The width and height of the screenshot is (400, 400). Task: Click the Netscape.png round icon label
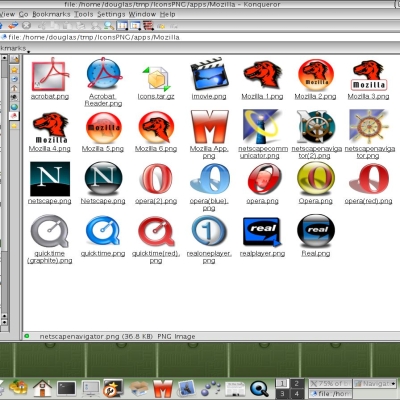point(103,201)
